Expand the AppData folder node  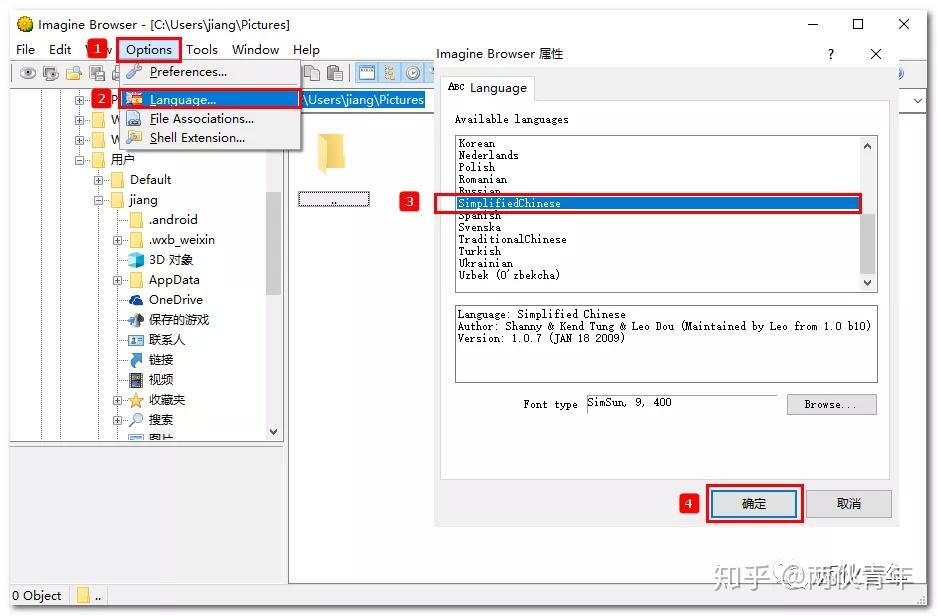[117, 280]
